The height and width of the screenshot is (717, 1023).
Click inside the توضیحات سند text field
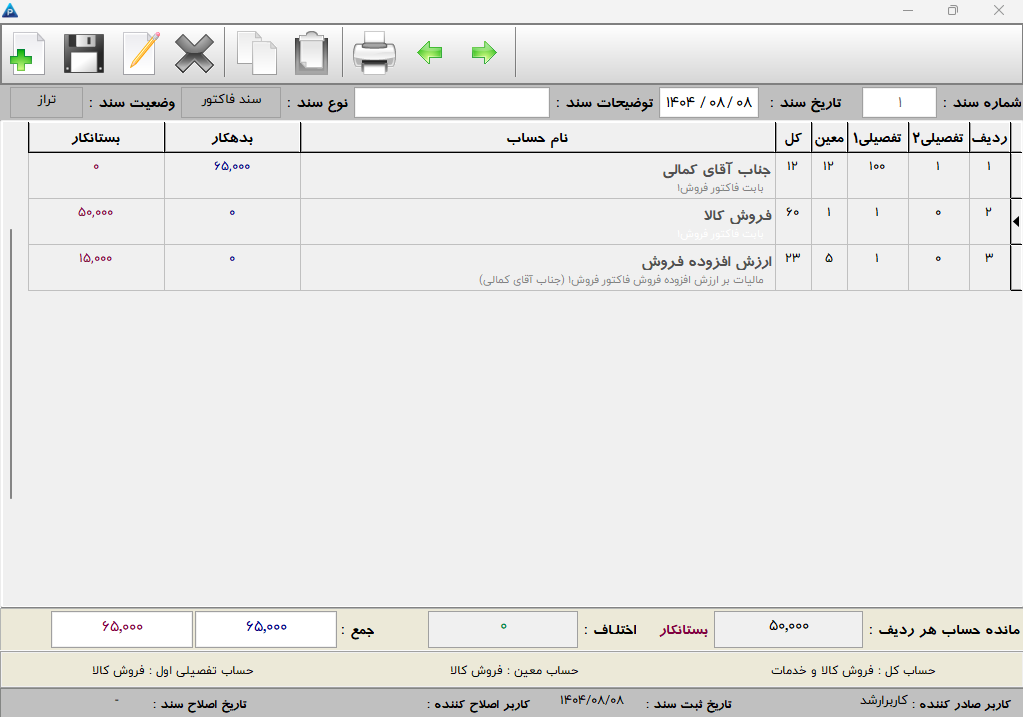click(452, 101)
